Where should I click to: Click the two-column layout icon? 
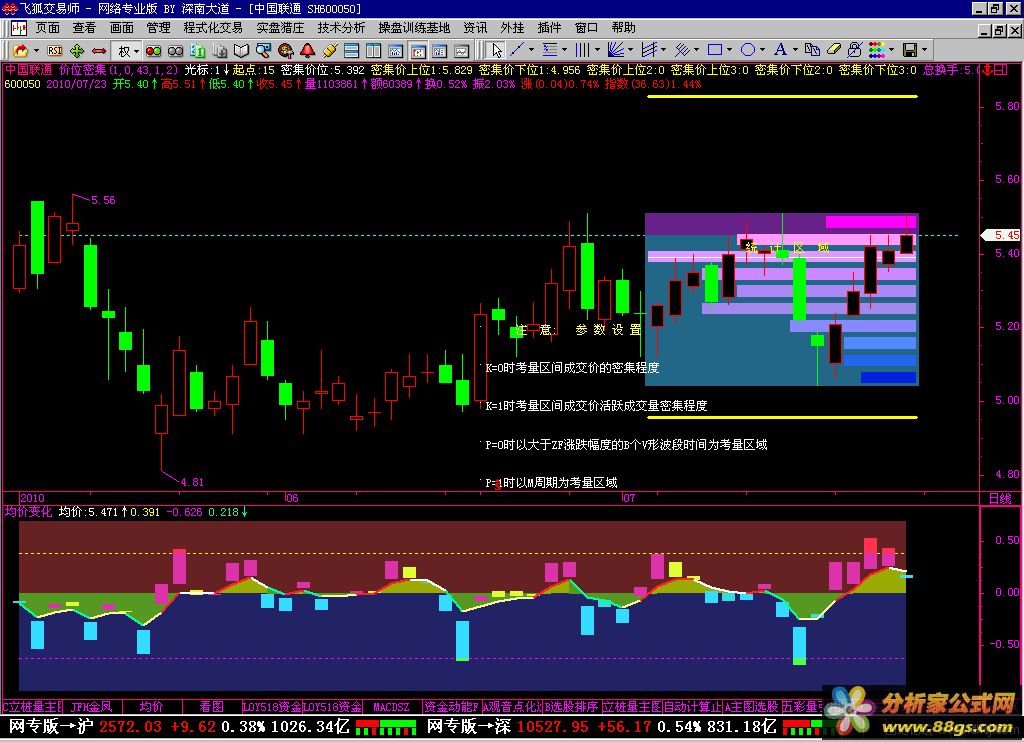coord(374,50)
